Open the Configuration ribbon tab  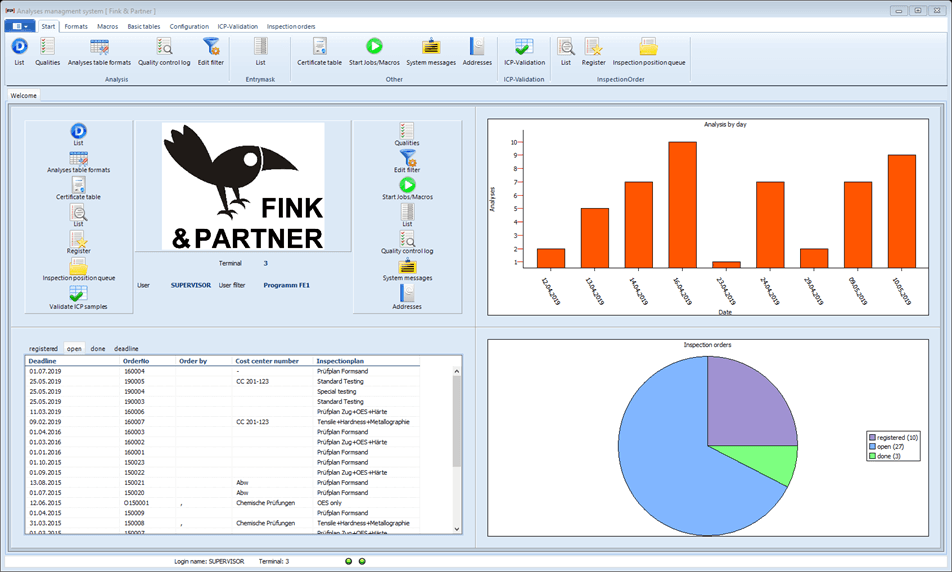pos(189,26)
